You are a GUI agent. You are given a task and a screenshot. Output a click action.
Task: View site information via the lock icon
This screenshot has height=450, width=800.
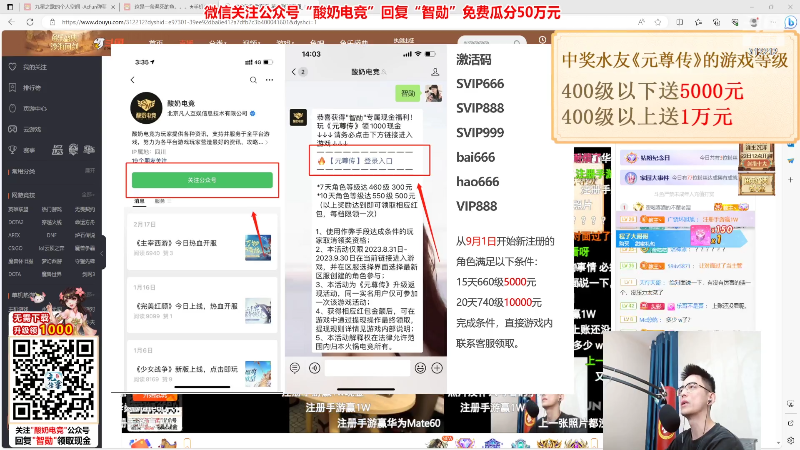(x=52, y=22)
